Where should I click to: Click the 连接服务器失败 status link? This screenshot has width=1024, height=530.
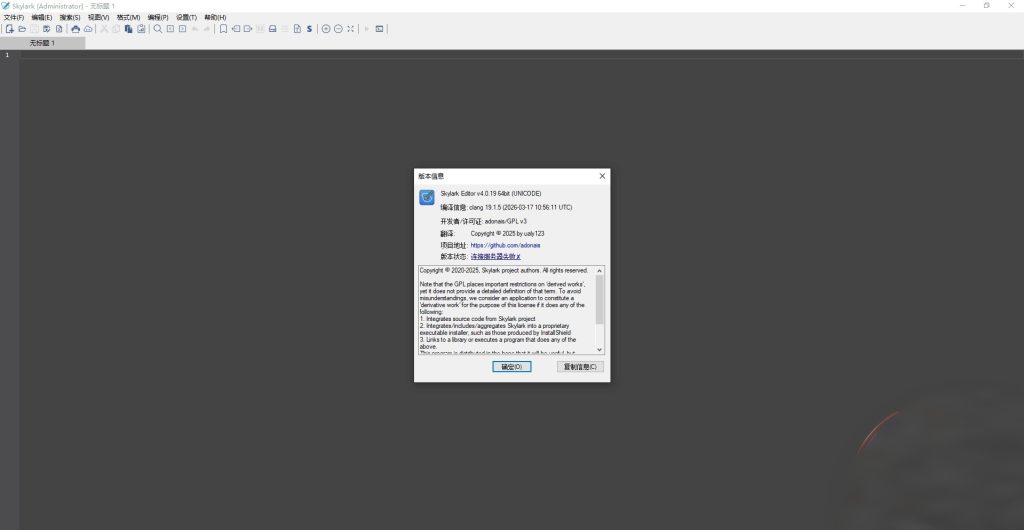tap(496, 257)
